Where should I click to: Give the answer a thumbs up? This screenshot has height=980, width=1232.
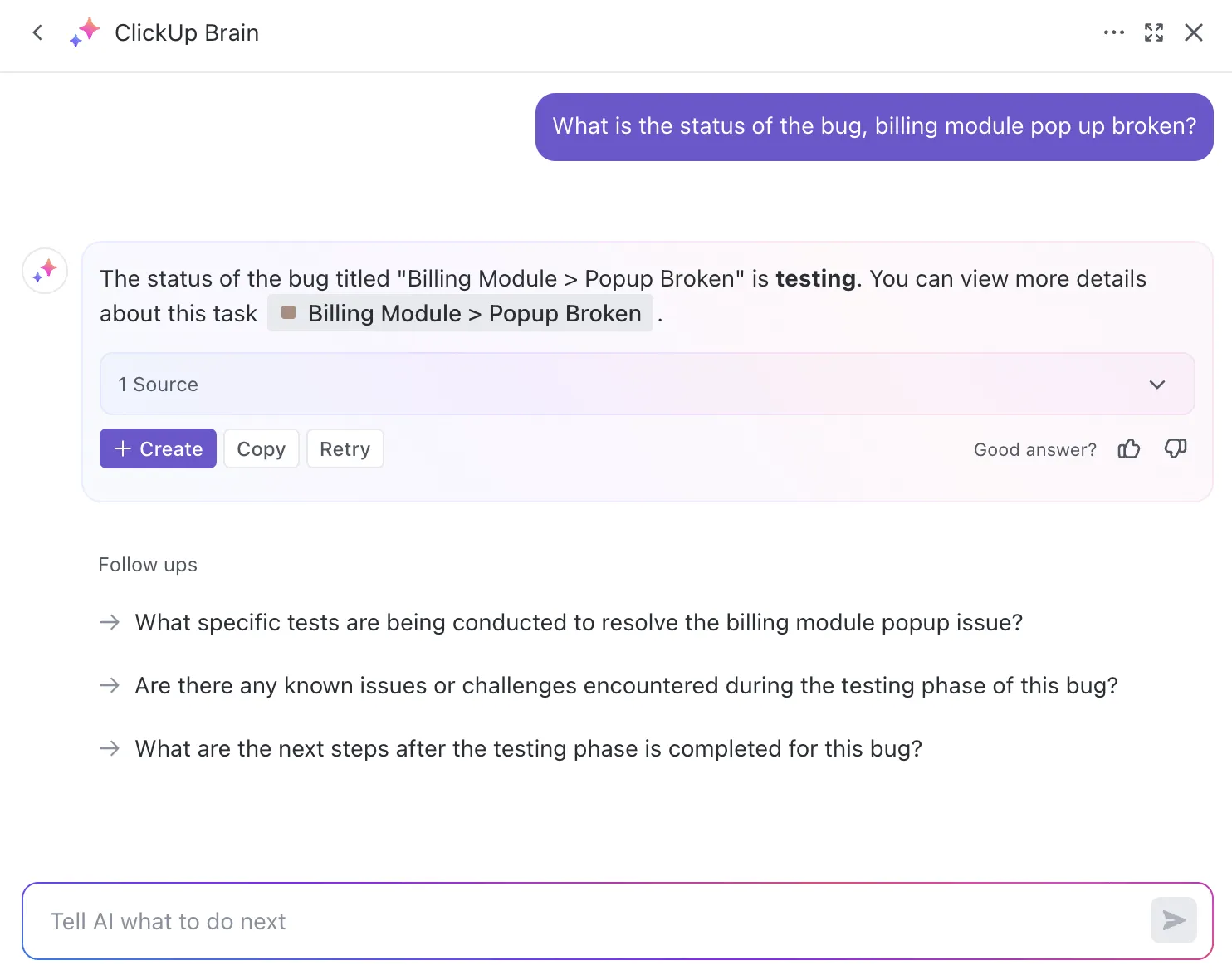pyautogui.click(x=1129, y=449)
